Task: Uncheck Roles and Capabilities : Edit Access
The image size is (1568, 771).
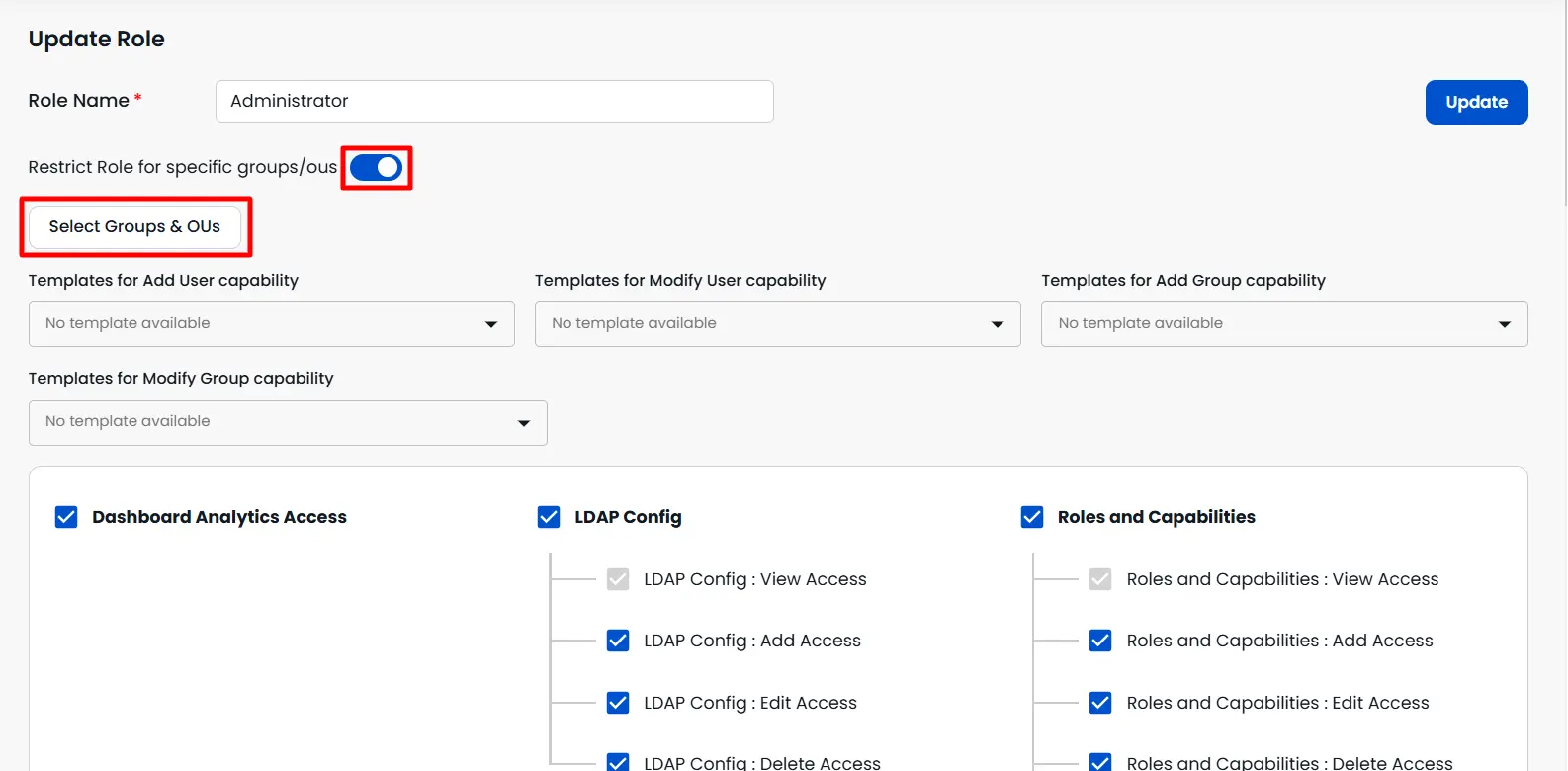Action: click(x=1100, y=703)
